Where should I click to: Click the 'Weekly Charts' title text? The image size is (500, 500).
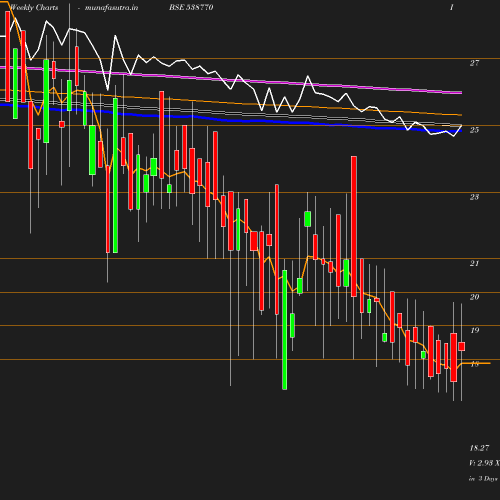[x=34, y=7]
